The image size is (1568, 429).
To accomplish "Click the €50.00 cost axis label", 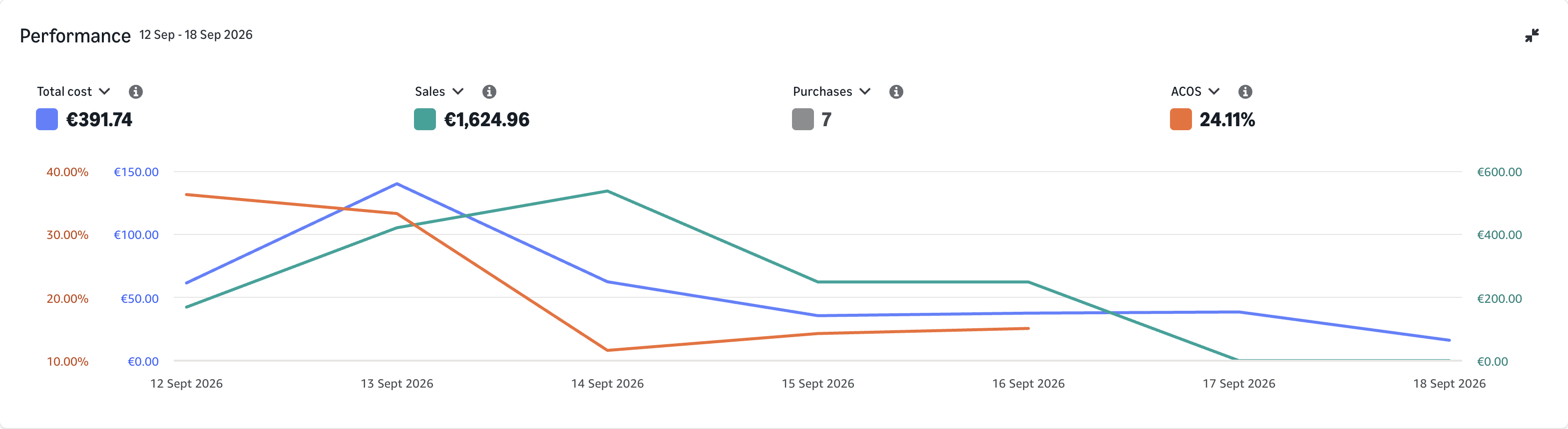I will tap(139, 298).
